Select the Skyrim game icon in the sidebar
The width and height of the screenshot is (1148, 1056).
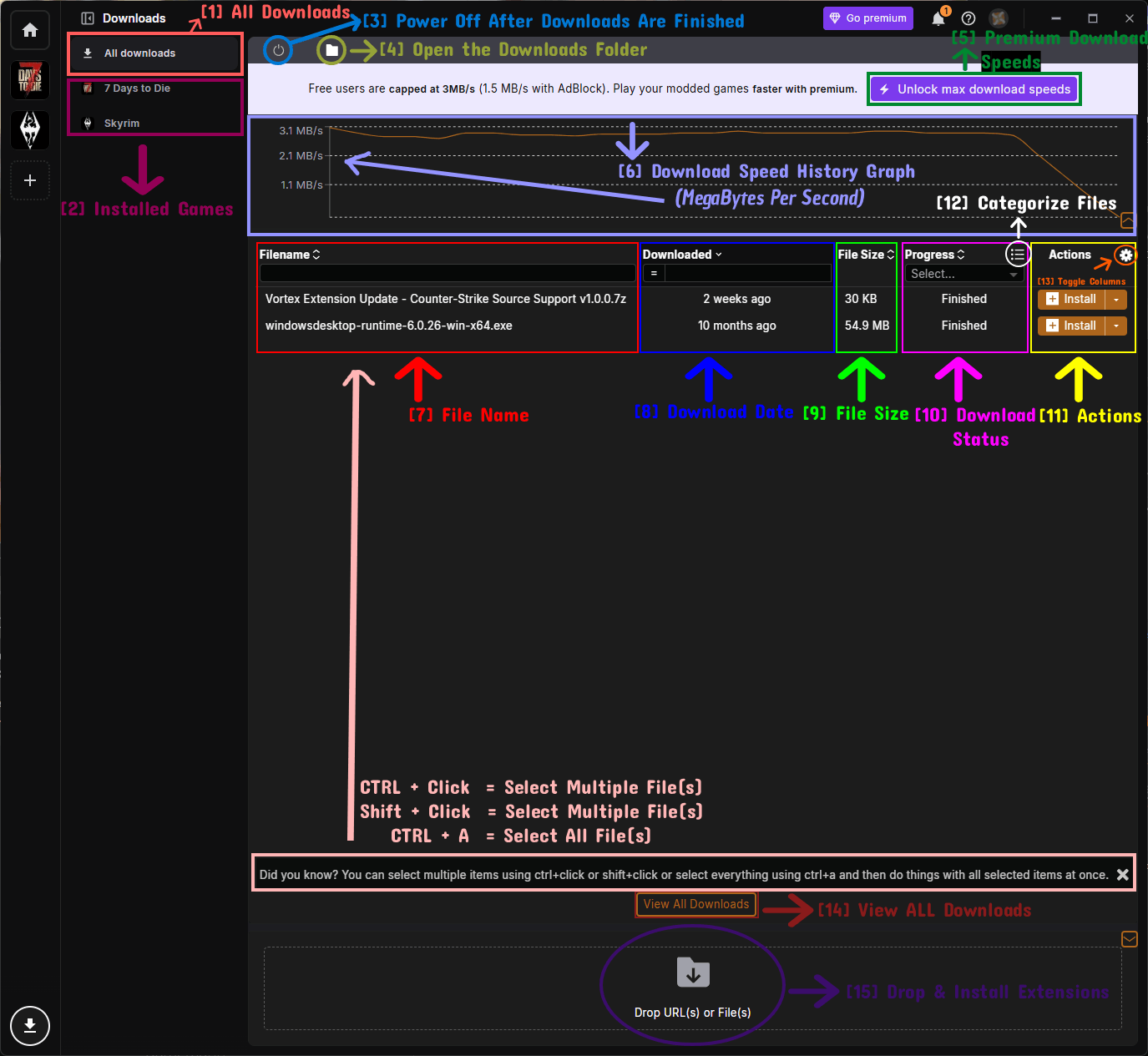click(30, 130)
